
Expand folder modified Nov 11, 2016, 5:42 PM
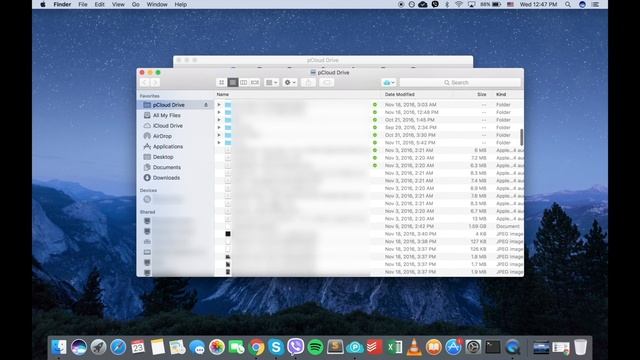(219, 143)
